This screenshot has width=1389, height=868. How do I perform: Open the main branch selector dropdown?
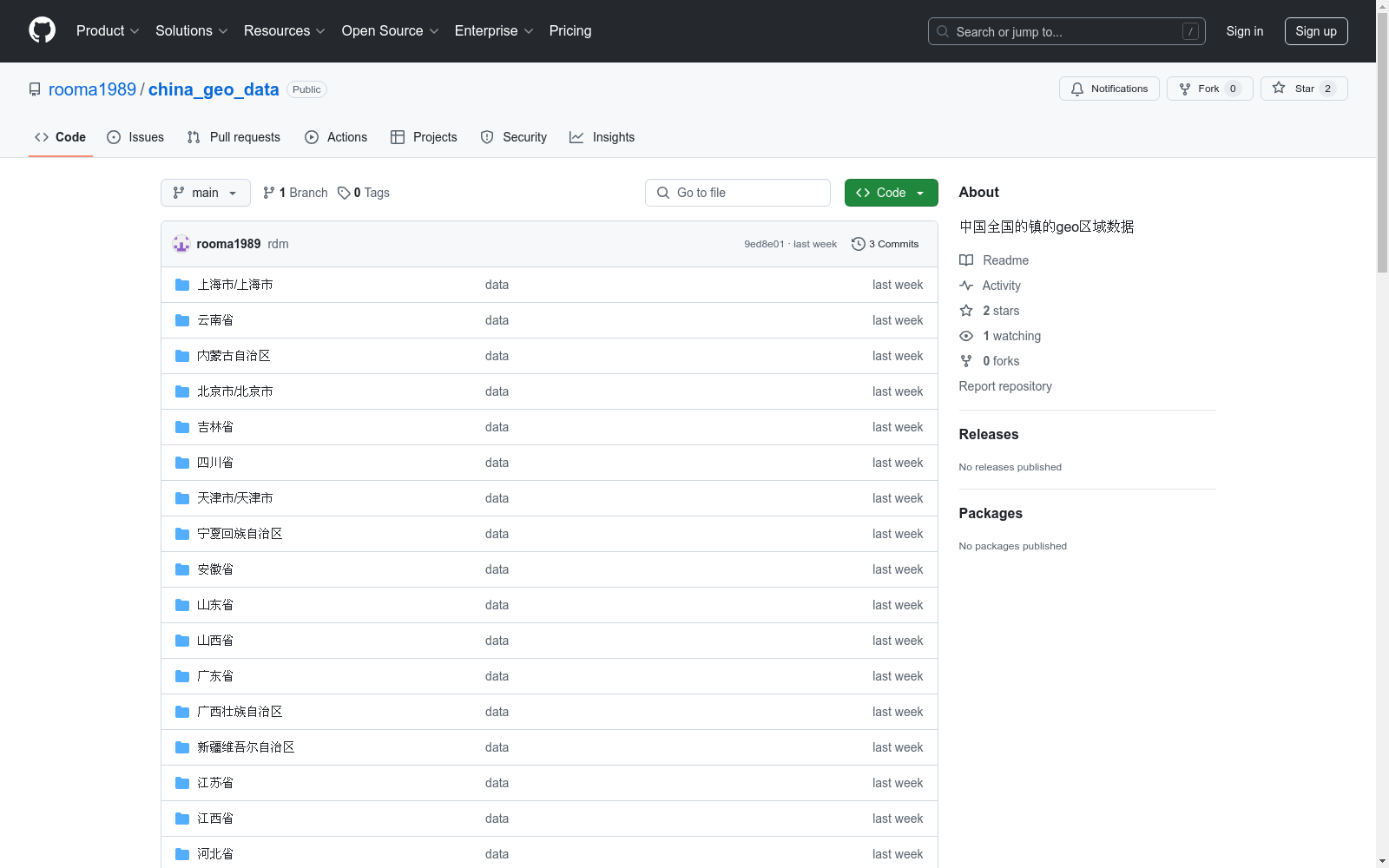[x=206, y=193]
